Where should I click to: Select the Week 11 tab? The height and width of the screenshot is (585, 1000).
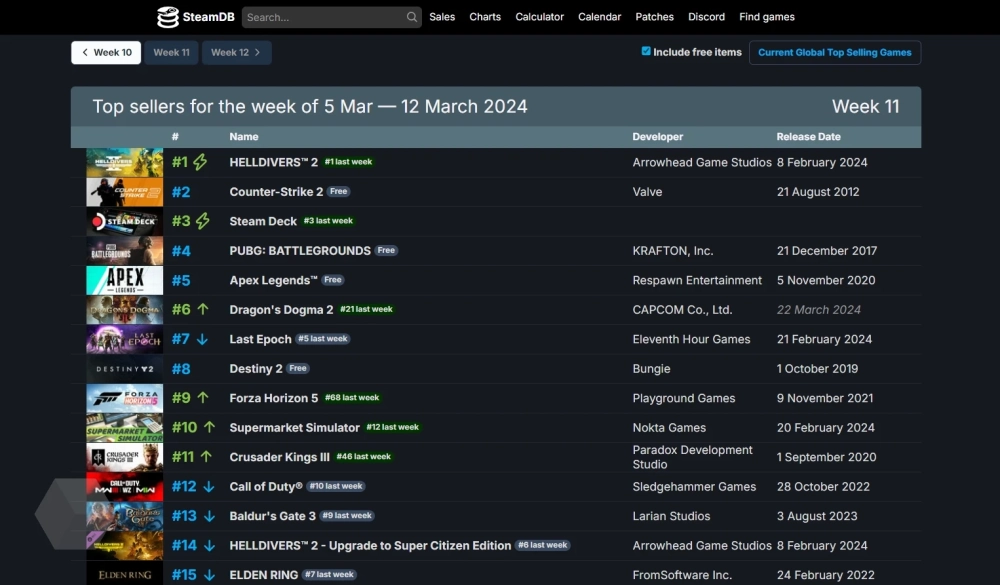(x=171, y=53)
